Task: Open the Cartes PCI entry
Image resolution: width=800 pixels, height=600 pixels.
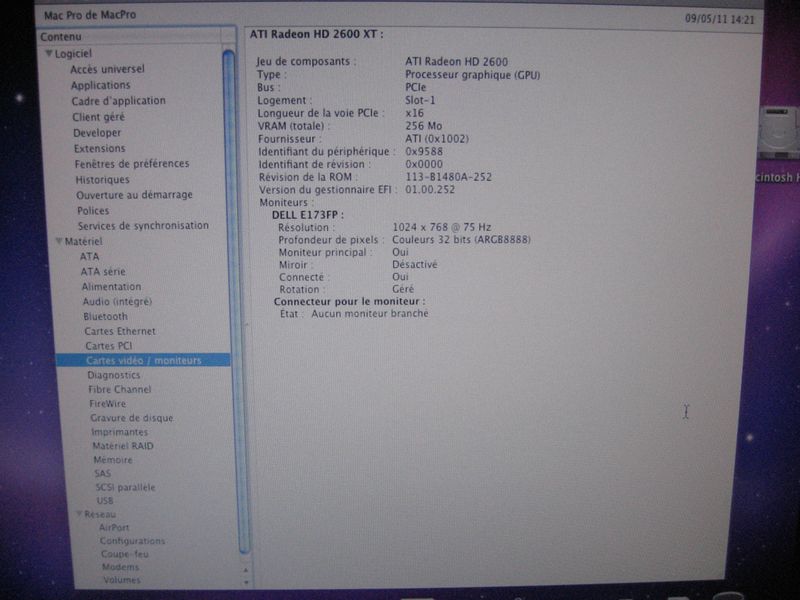Action: point(108,346)
